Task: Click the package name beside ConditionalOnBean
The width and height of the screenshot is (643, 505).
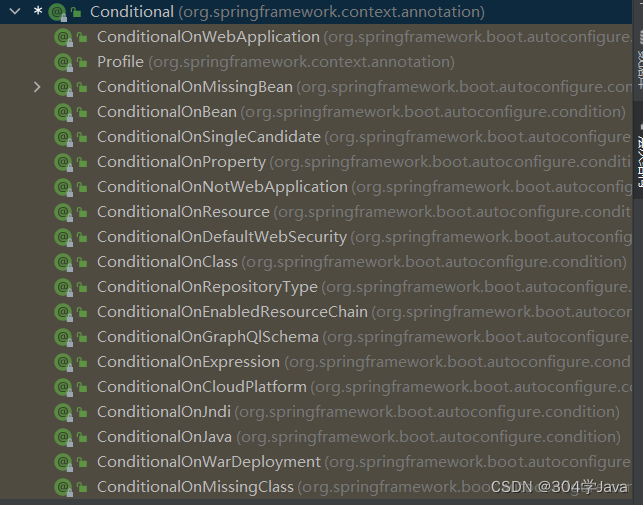Action: tap(433, 112)
